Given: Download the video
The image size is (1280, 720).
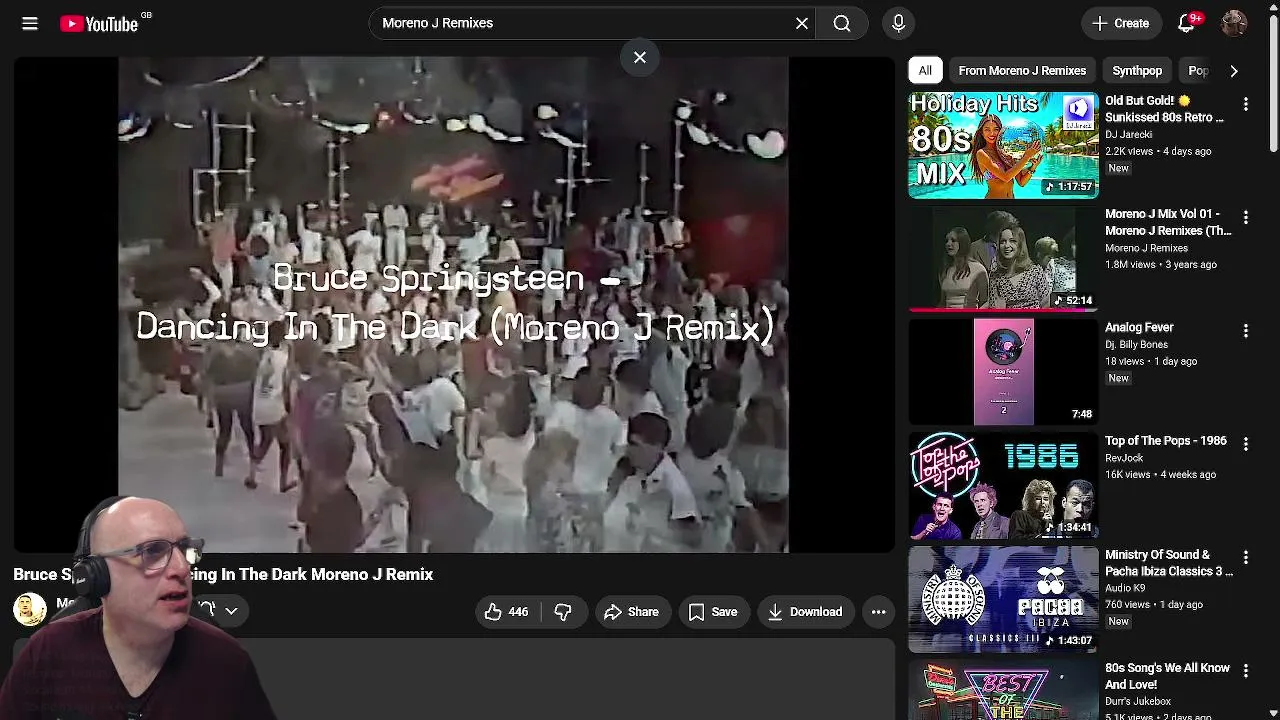Looking at the screenshot, I should [805, 612].
